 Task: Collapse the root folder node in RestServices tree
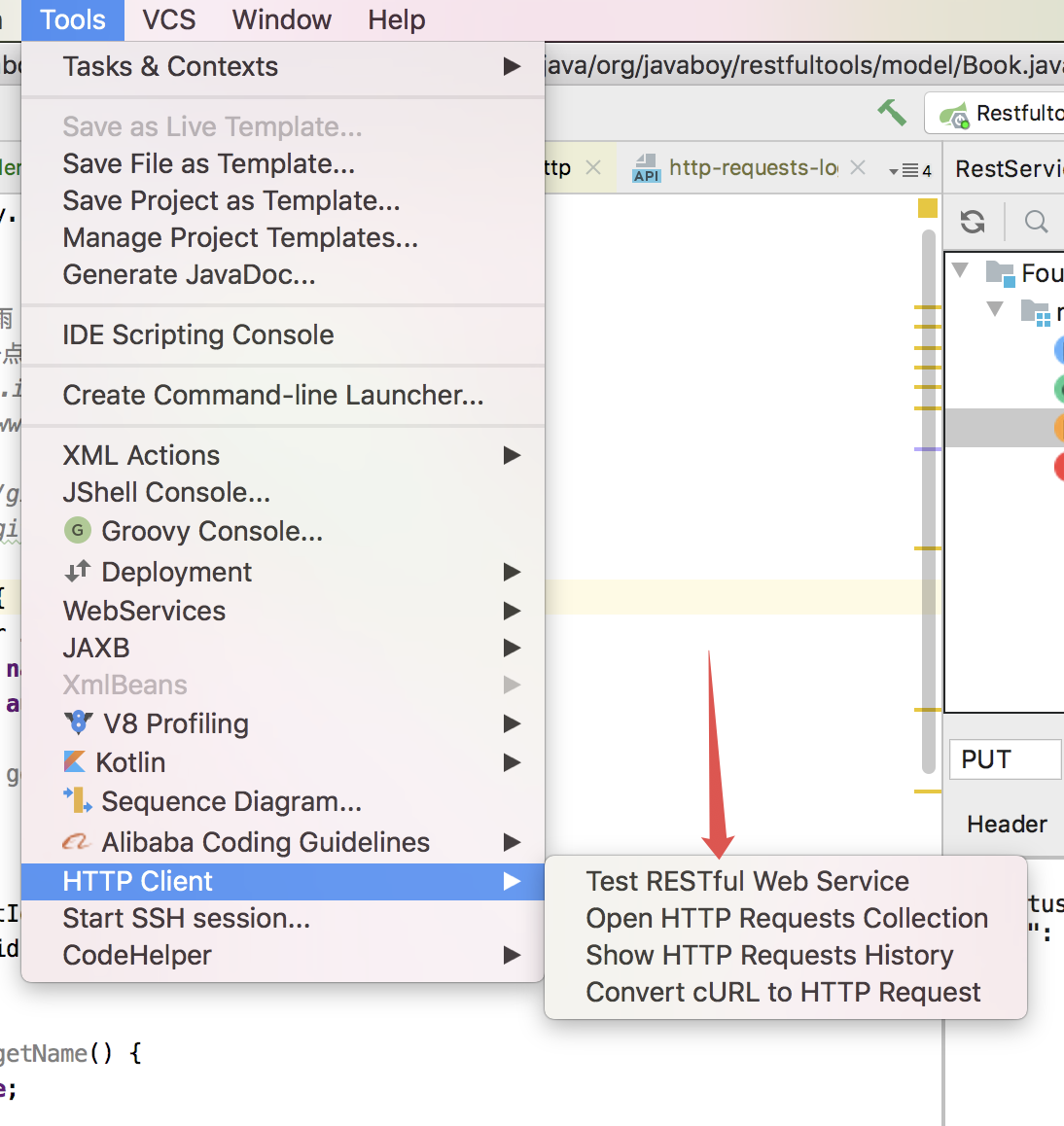tap(961, 270)
